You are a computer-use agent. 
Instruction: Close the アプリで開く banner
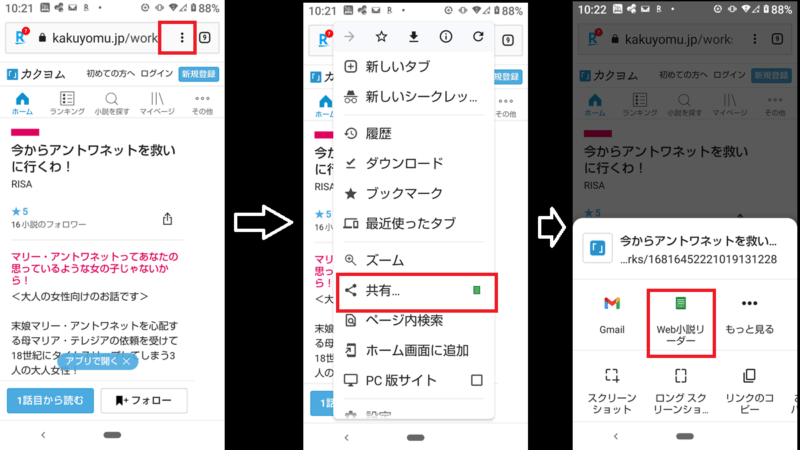pos(127,361)
